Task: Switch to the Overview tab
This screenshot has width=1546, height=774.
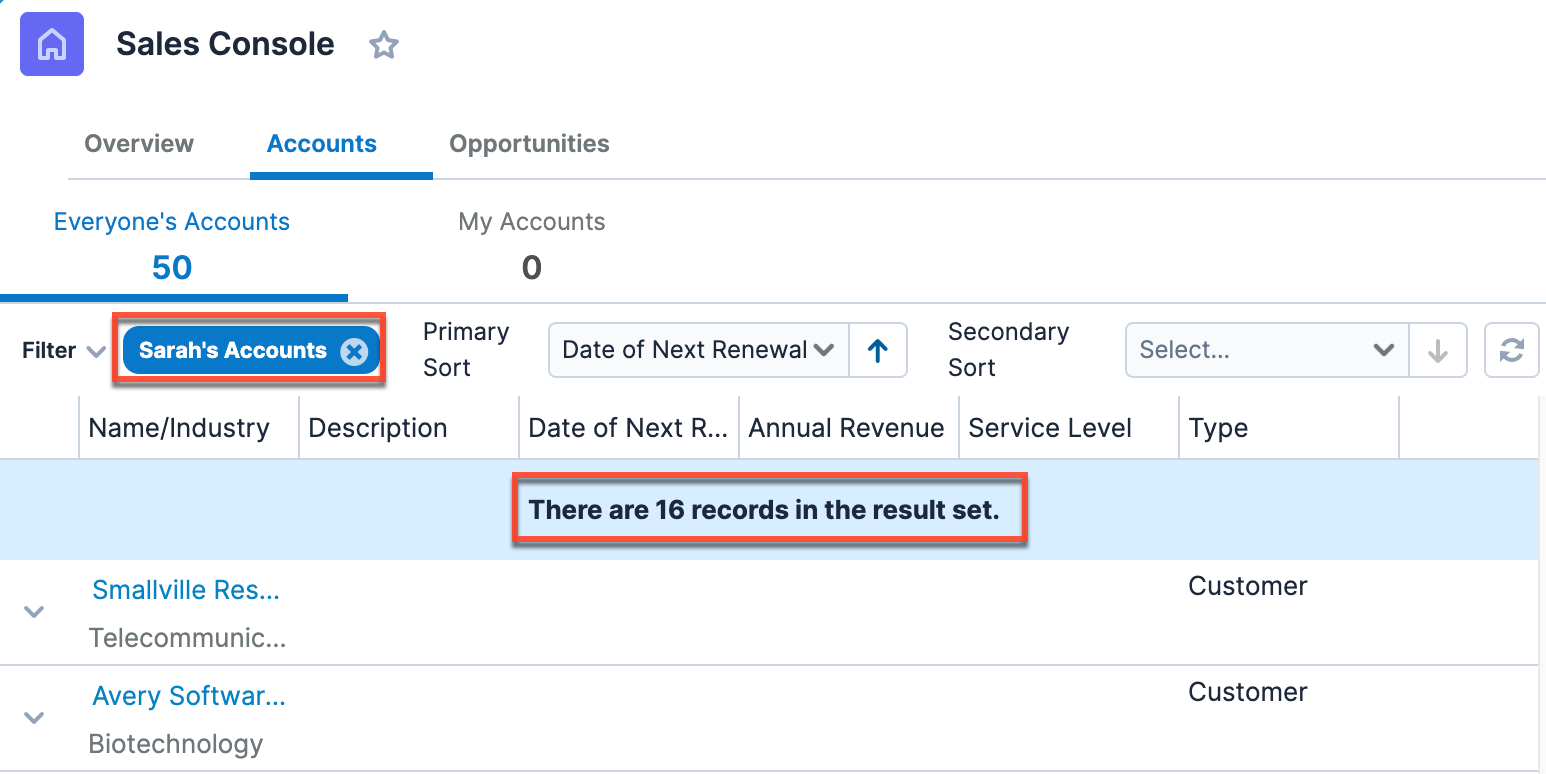Action: point(139,144)
